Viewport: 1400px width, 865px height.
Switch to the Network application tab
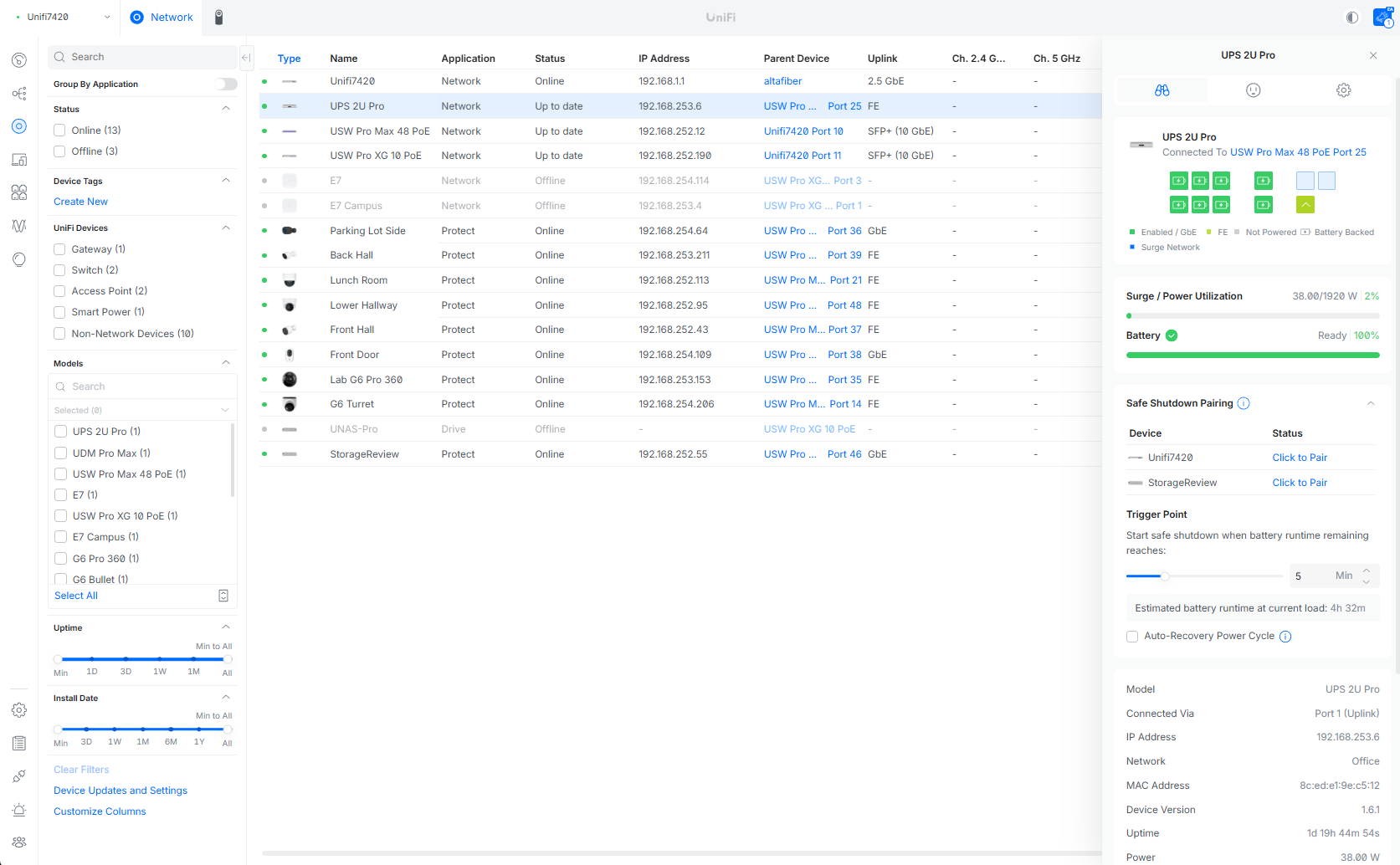(162, 18)
